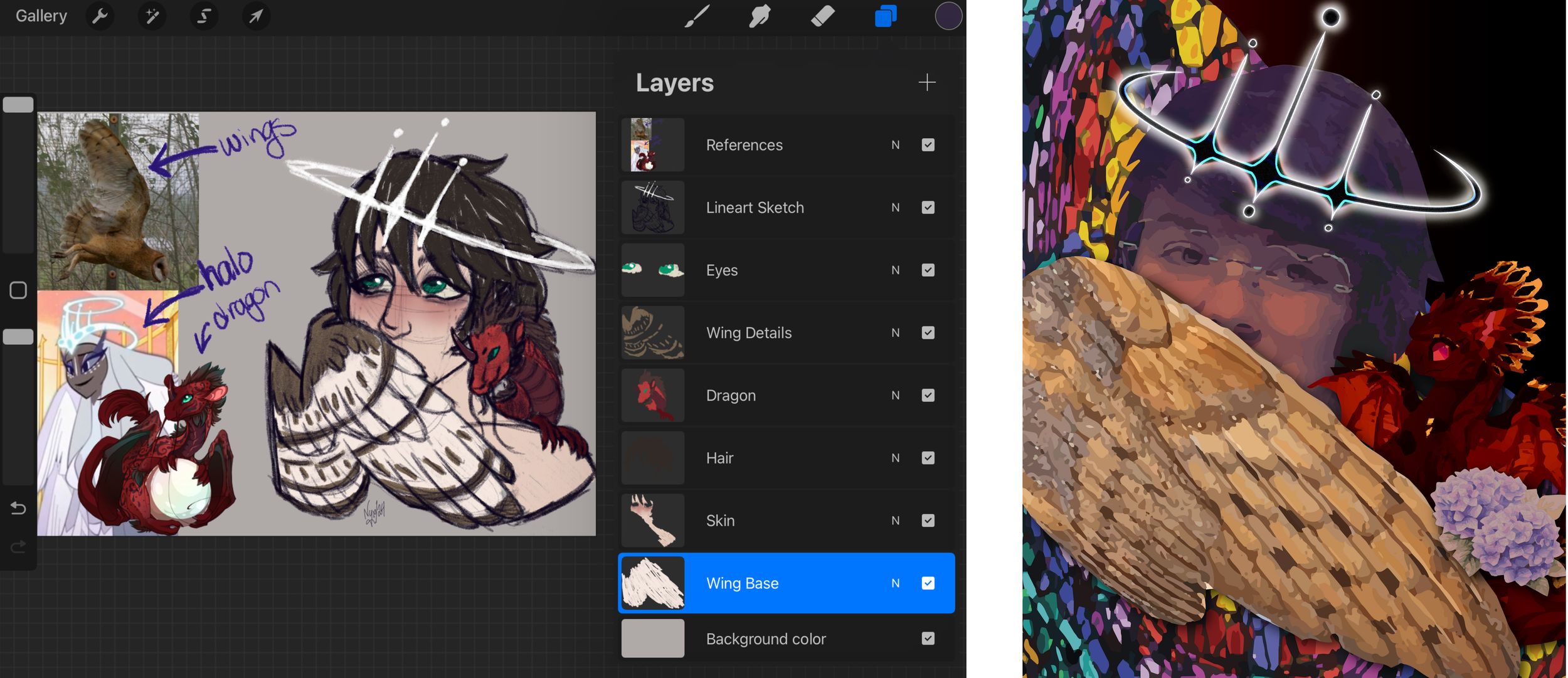Open the Adjustments magic wand menu
1568x678 pixels.
click(x=152, y=16)
